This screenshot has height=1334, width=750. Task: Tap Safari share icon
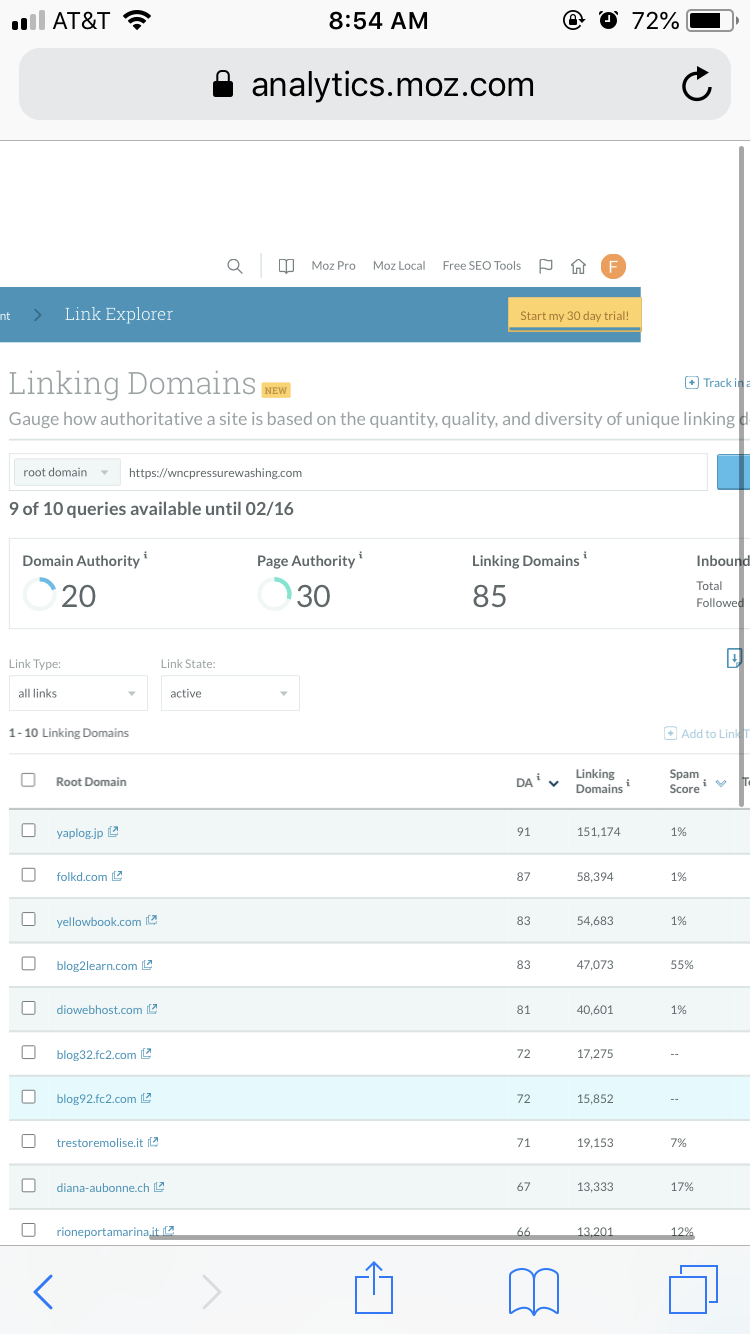pos(374,1288)
